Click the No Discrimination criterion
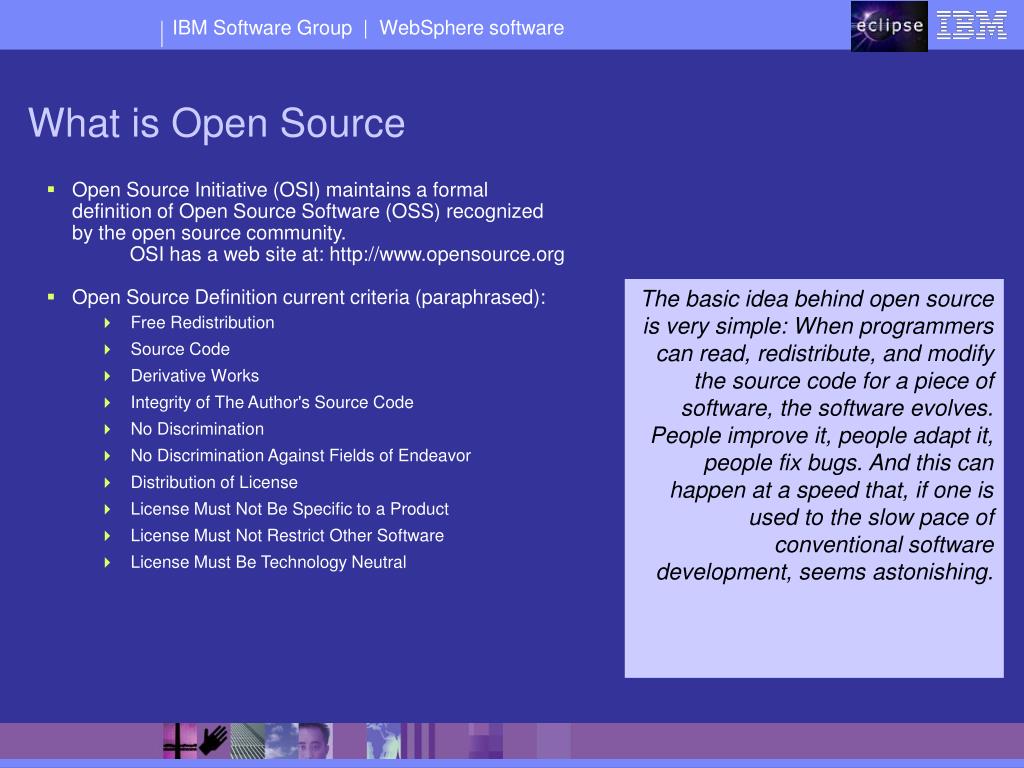 point(197,429)
